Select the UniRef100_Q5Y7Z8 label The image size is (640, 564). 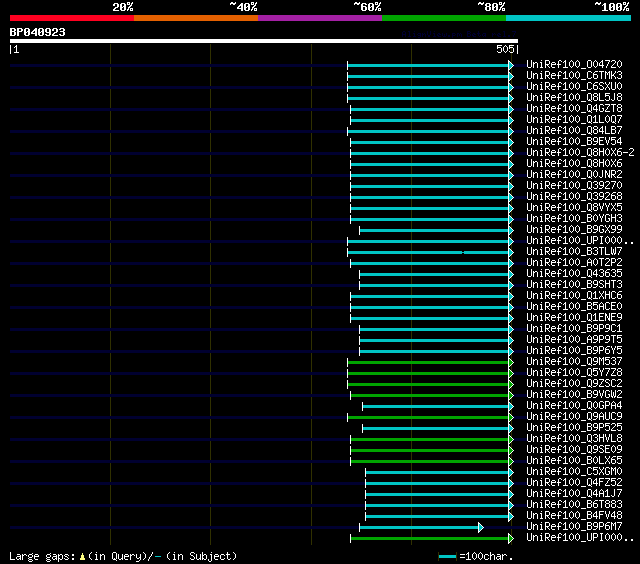[x=574, y=373]
